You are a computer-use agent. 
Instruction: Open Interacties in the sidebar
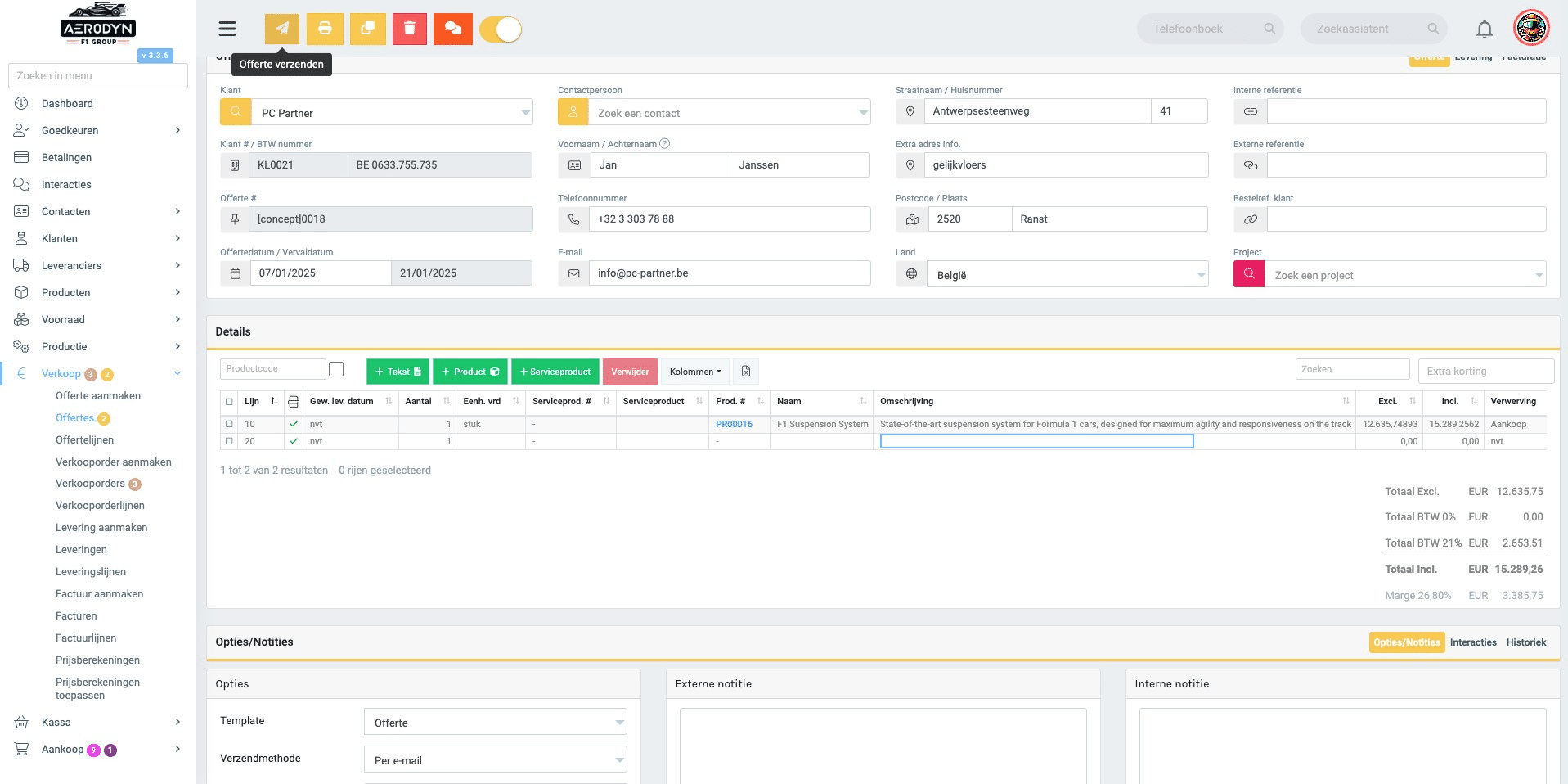pyautogui.click(x=66, y=184)
